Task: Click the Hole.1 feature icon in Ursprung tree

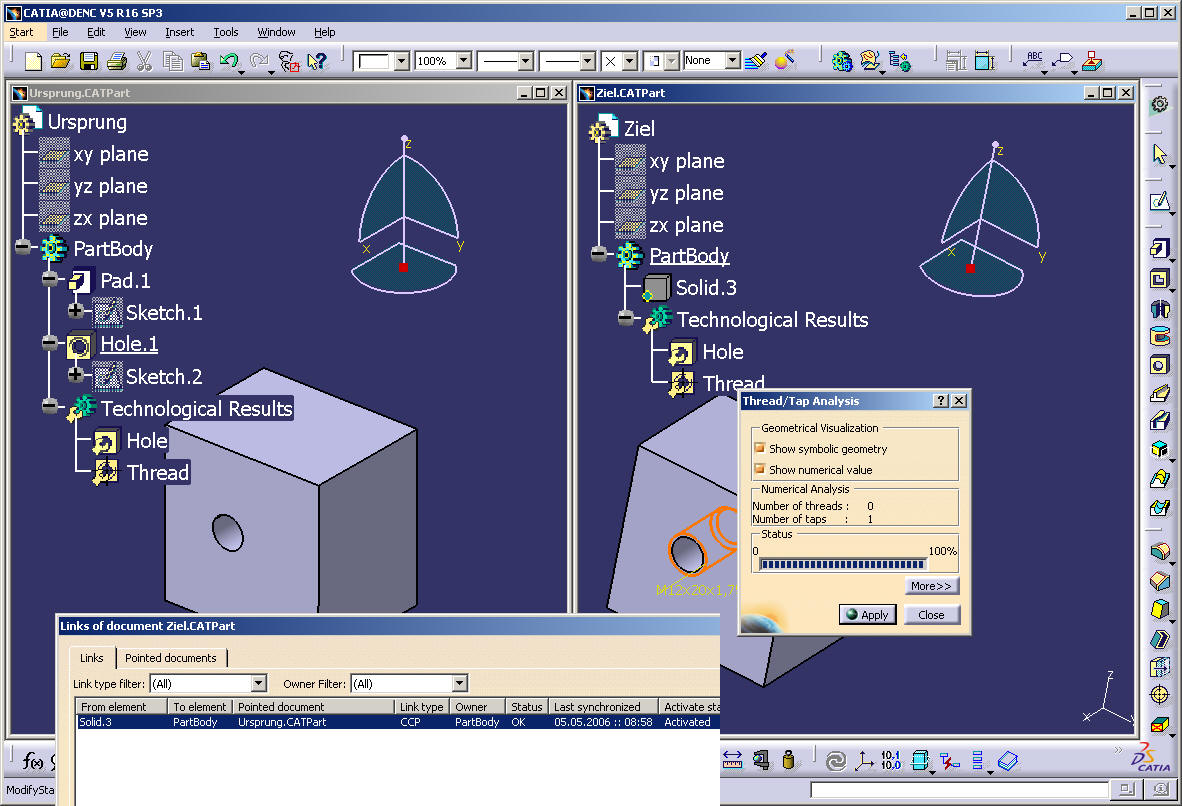Action: (79, 345)
